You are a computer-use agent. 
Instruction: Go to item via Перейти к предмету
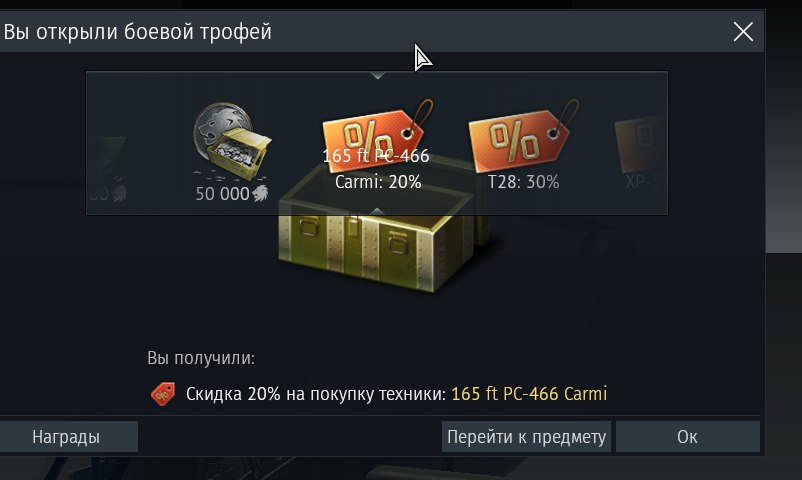click(x=526, y=437)
